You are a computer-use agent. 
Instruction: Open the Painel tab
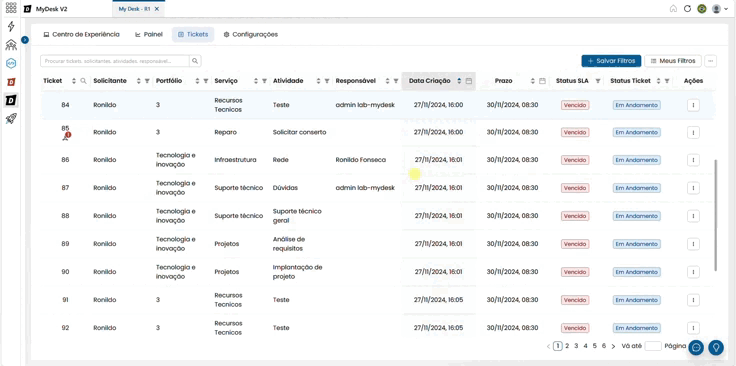click(149, 34)
